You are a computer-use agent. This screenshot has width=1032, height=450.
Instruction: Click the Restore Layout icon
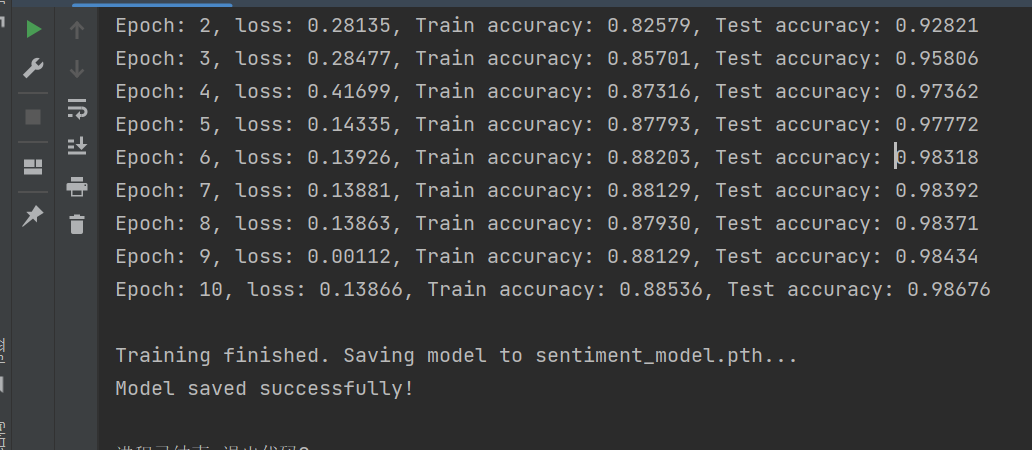33,166
